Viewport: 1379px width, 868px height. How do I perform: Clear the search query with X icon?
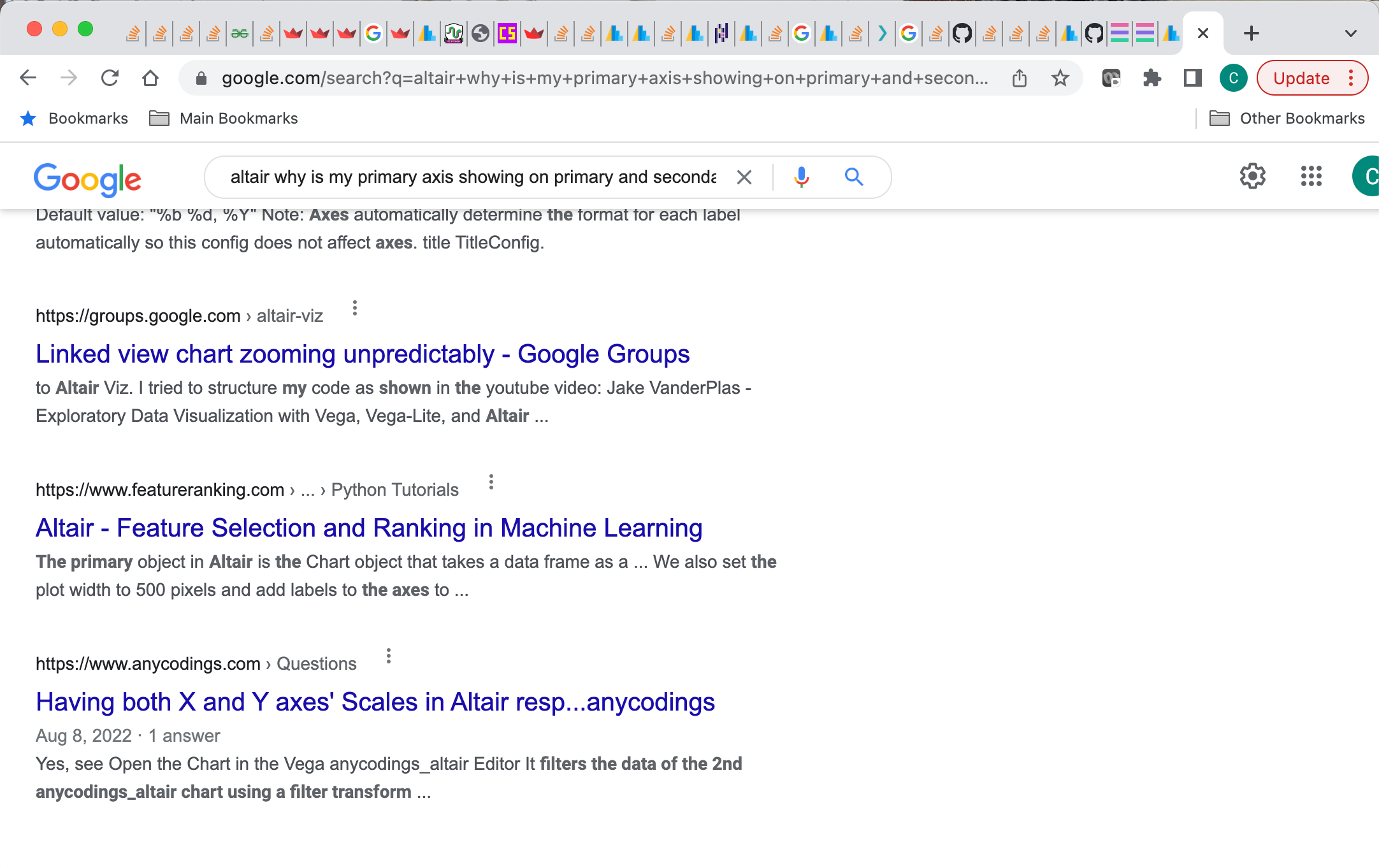pyautogui.click(x=744, y=177)
